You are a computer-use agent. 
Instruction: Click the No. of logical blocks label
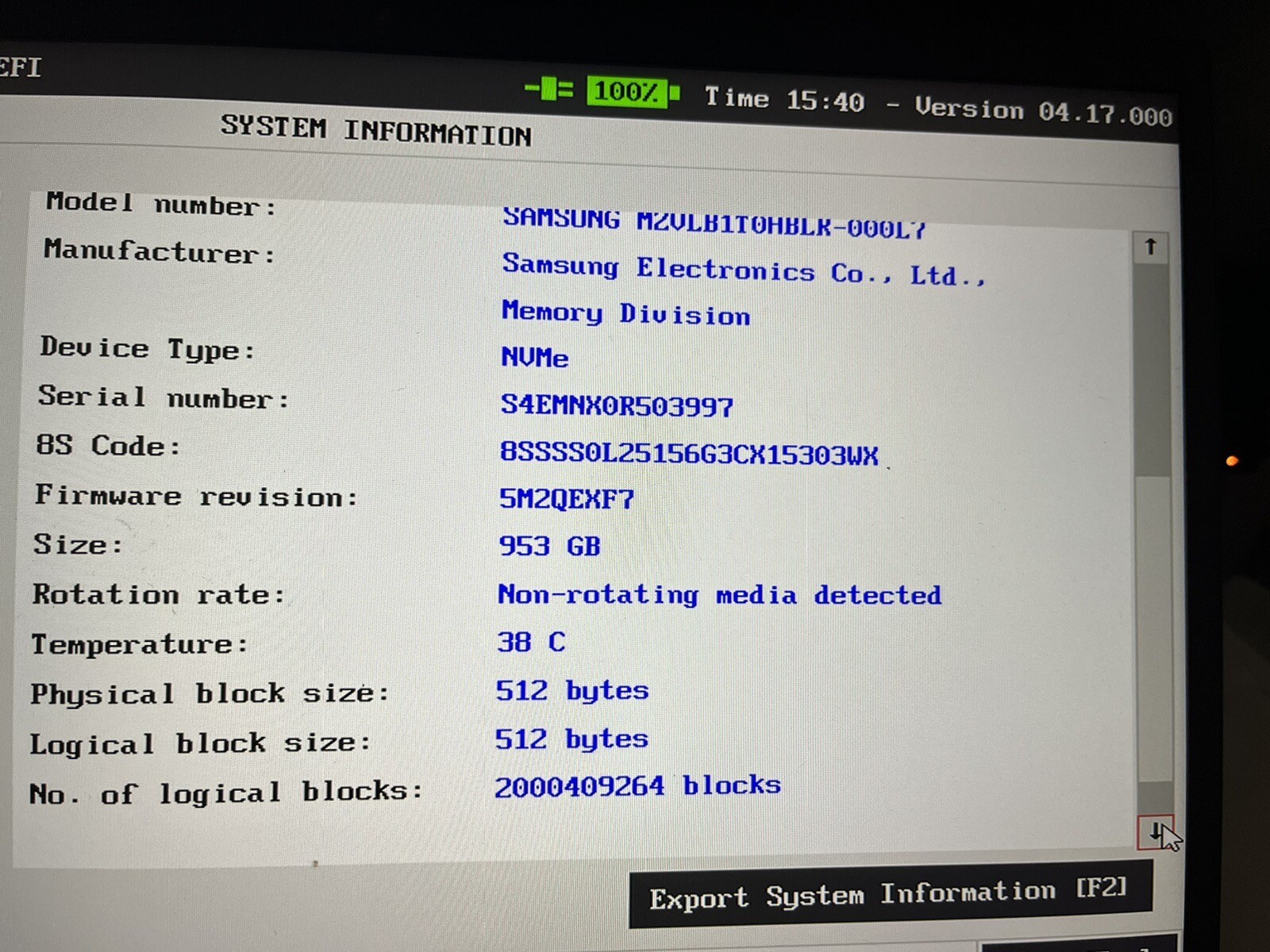[x=226, y=793]
